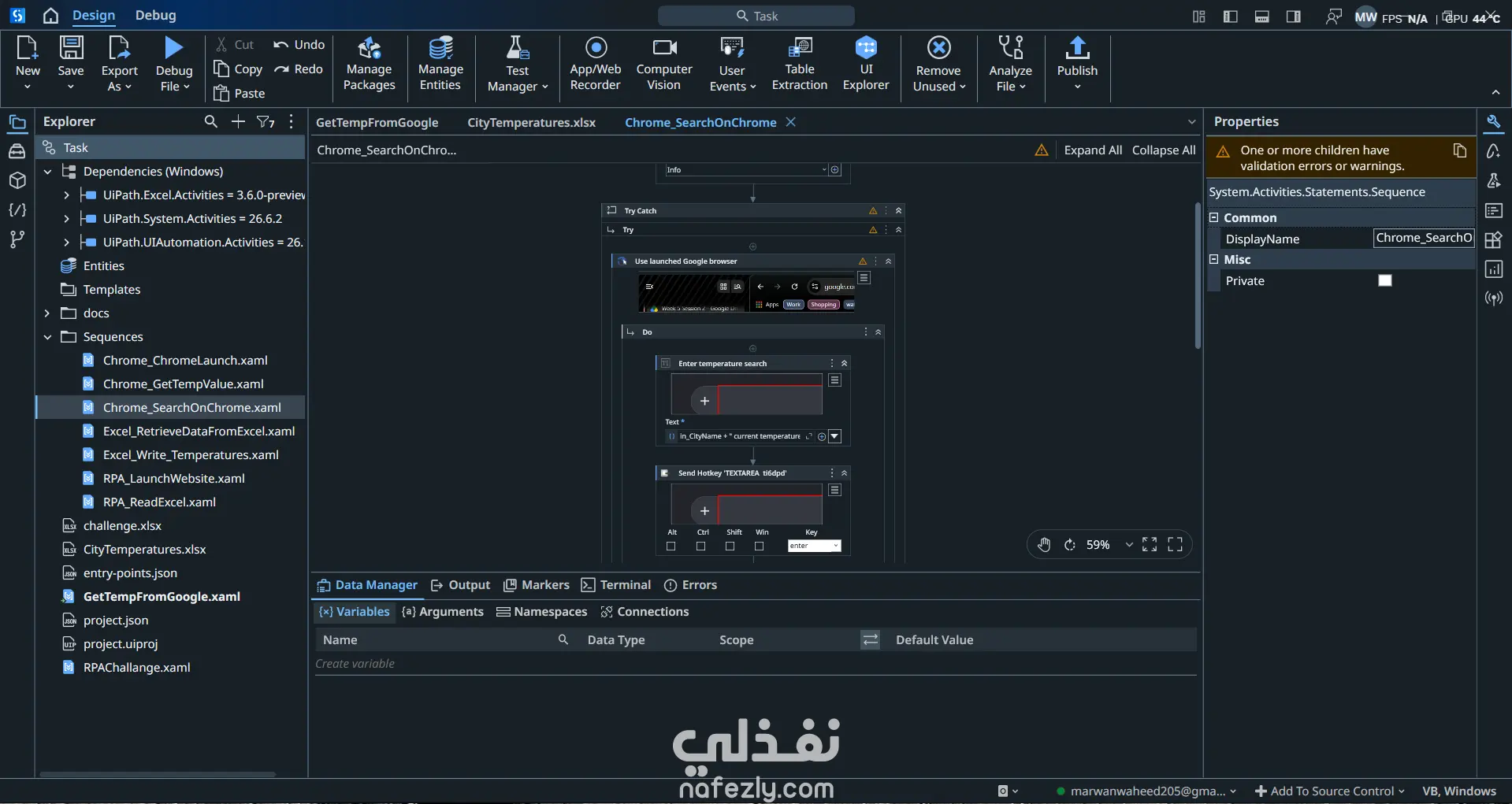
Task: Select the pan hand tool in designer
Action: point(1044,545)
